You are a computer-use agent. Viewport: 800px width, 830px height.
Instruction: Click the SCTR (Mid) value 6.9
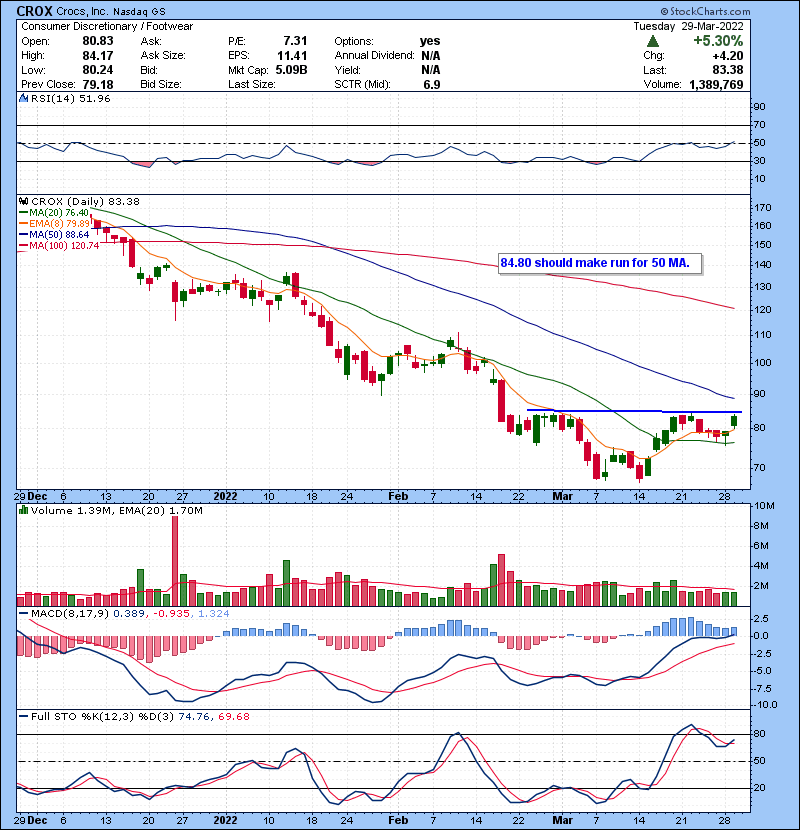point(432,85)
